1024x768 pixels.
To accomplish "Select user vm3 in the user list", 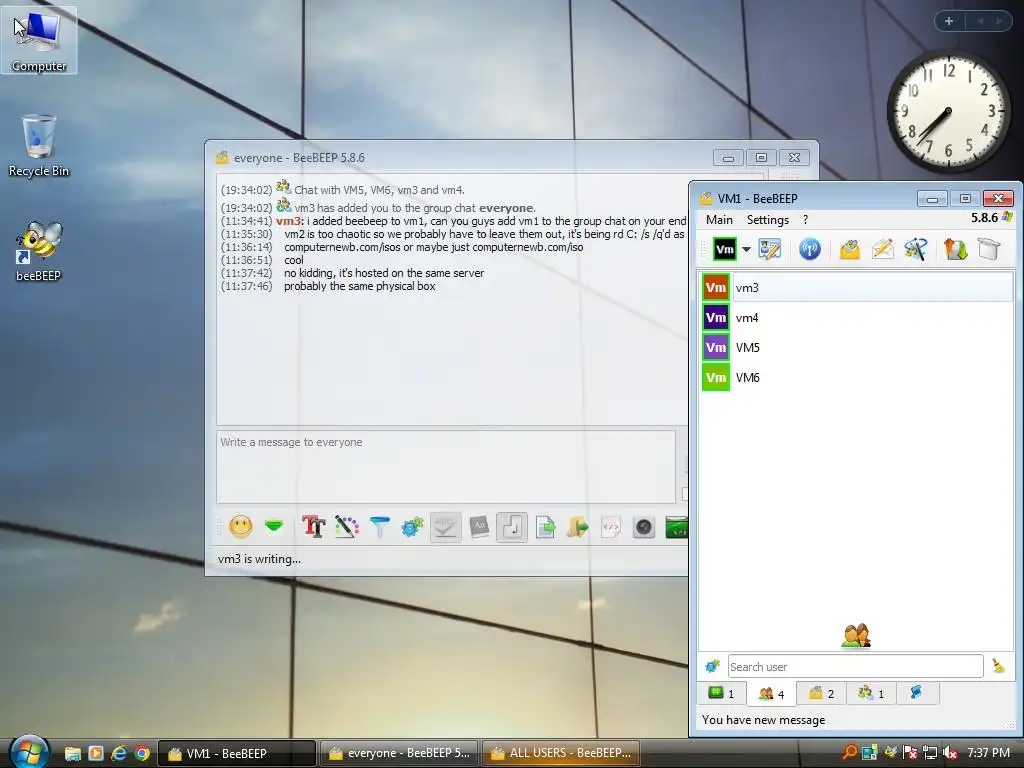I will [x=857, y=287].
